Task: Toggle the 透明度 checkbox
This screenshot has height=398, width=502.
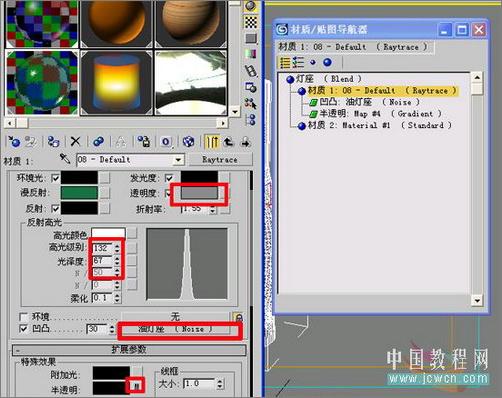Action: (169, 193)
